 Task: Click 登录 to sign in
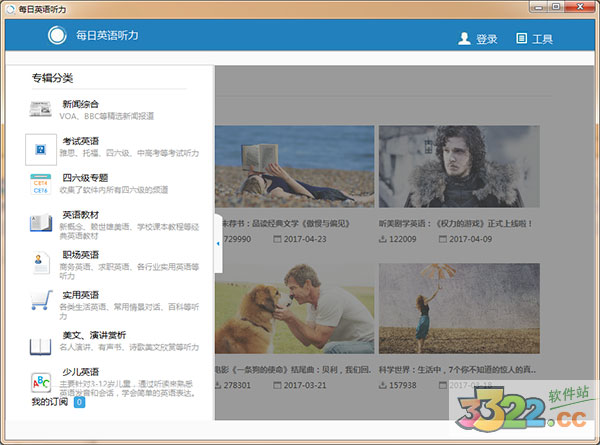(477, 39)
